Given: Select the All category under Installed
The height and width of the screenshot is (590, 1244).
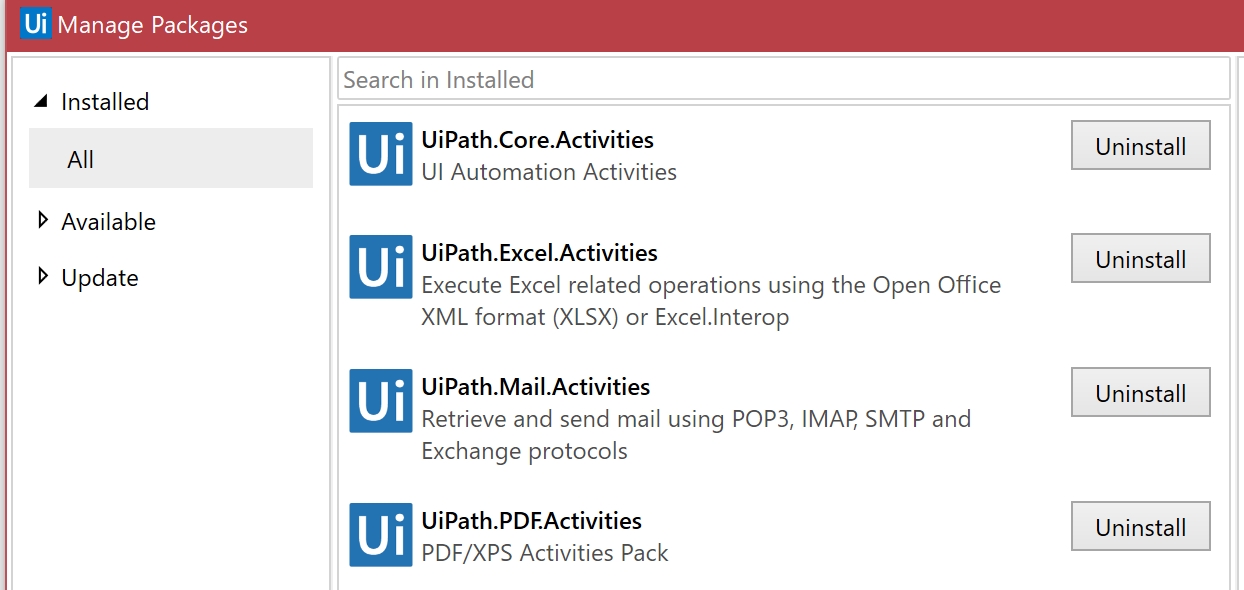Looking at the screenshot, I should [171, 158].
